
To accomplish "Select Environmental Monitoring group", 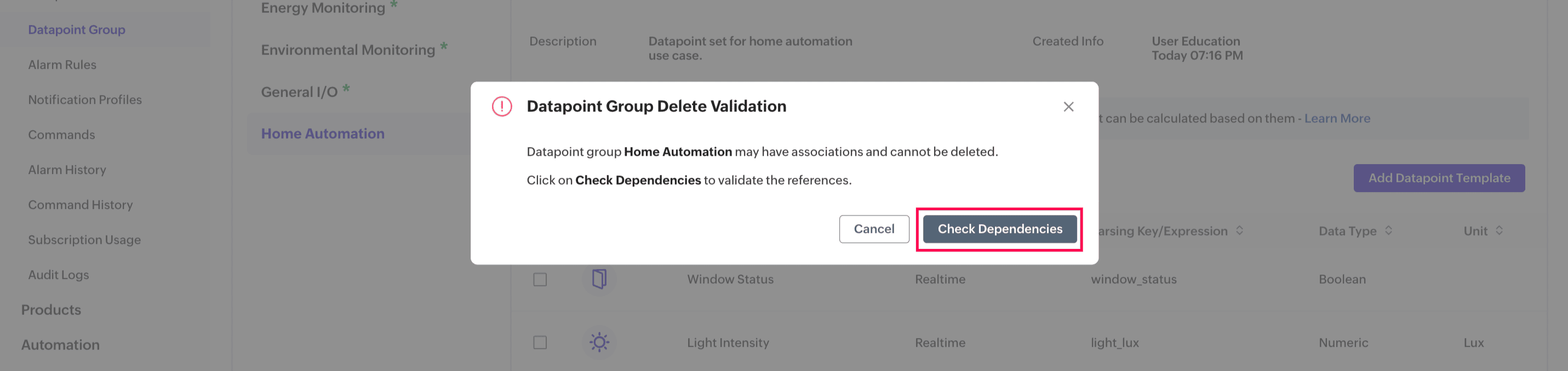I will point(347,50).
